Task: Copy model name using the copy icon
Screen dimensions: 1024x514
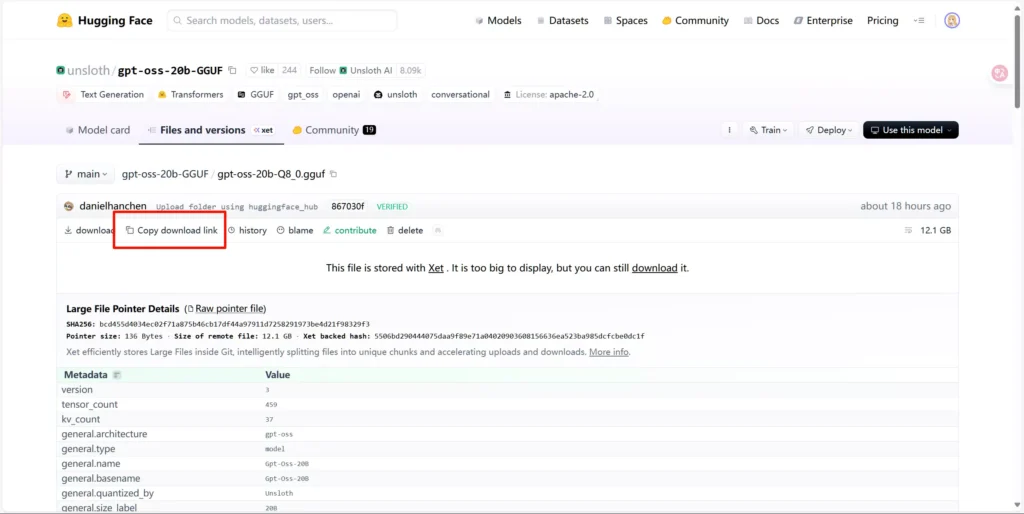Action: pos(232,70)
